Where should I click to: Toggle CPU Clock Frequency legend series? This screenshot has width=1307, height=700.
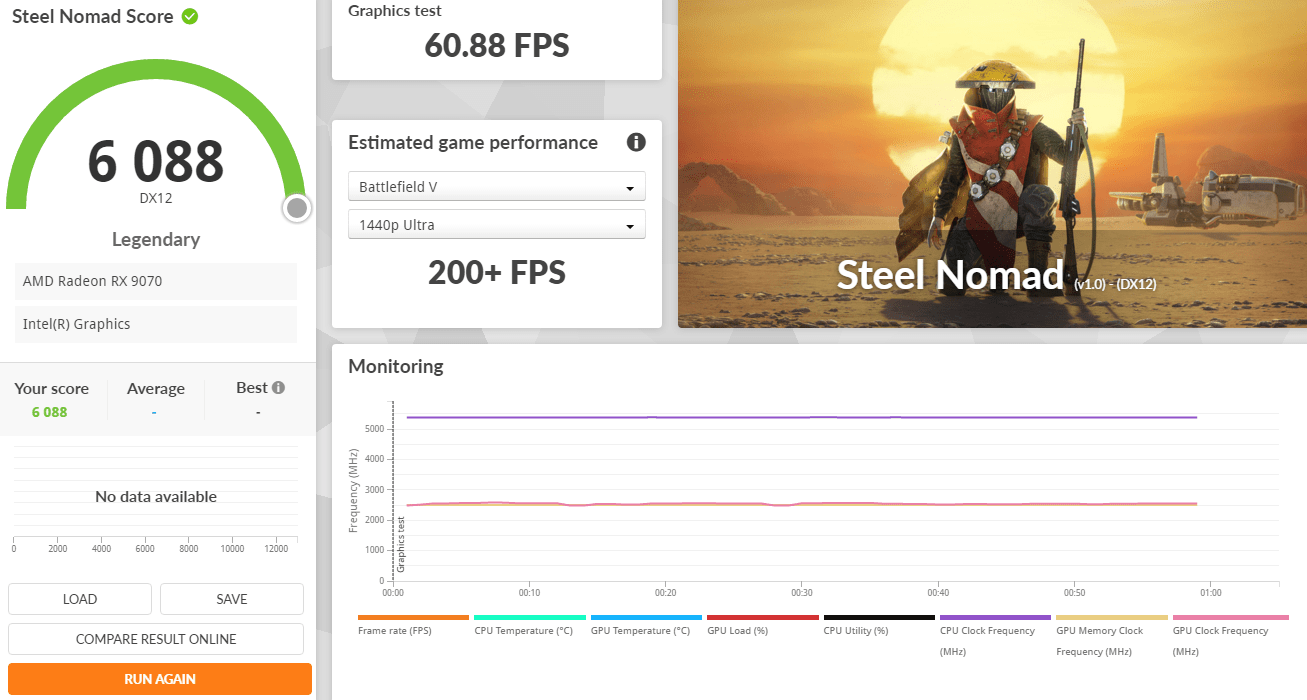[995, 635]
